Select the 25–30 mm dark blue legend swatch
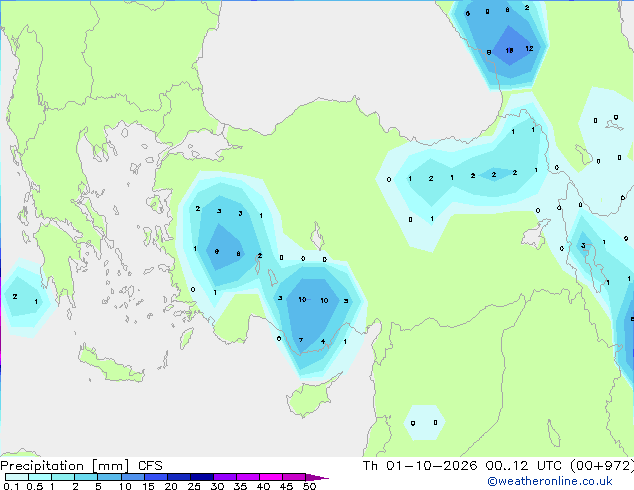Screen dimensions: 634x490 tap(201, 477)
